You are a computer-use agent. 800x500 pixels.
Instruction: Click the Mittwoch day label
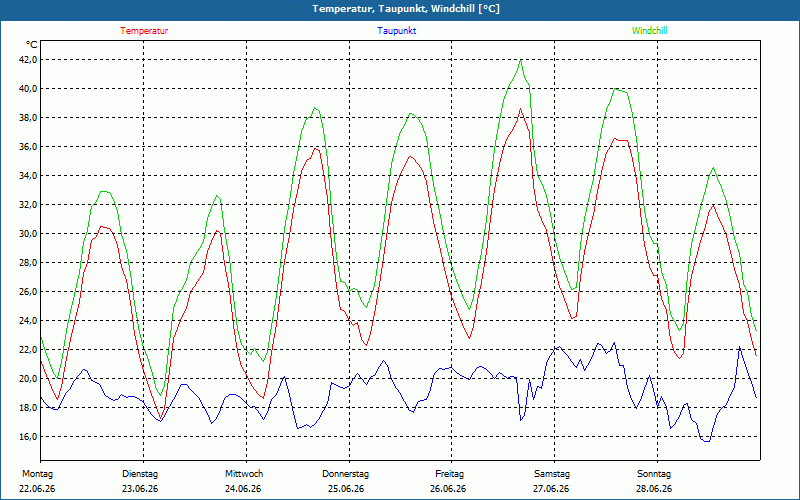point(244,474)
